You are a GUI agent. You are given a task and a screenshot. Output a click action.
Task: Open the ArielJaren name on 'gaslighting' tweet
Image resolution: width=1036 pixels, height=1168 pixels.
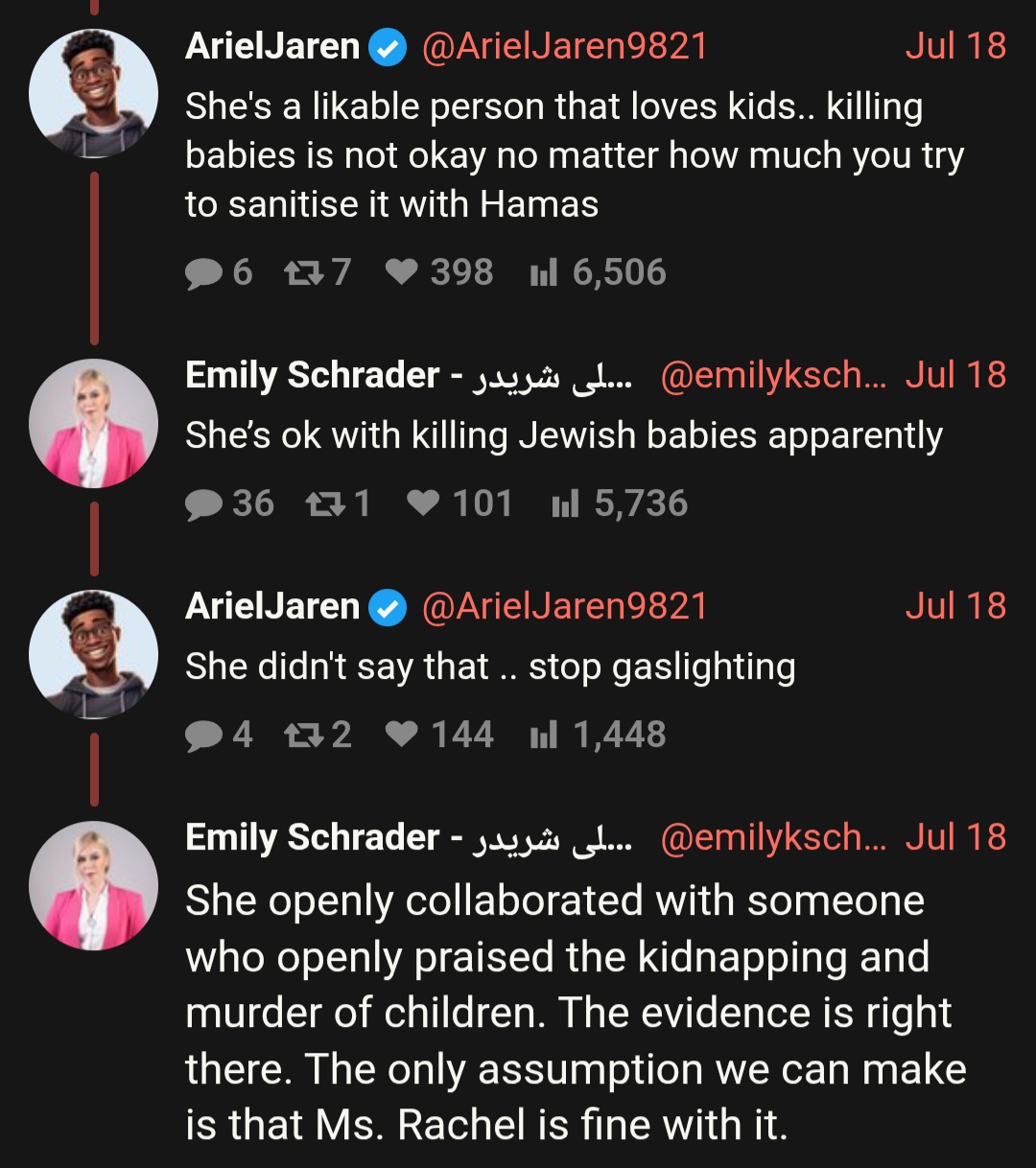pos(272,607)
